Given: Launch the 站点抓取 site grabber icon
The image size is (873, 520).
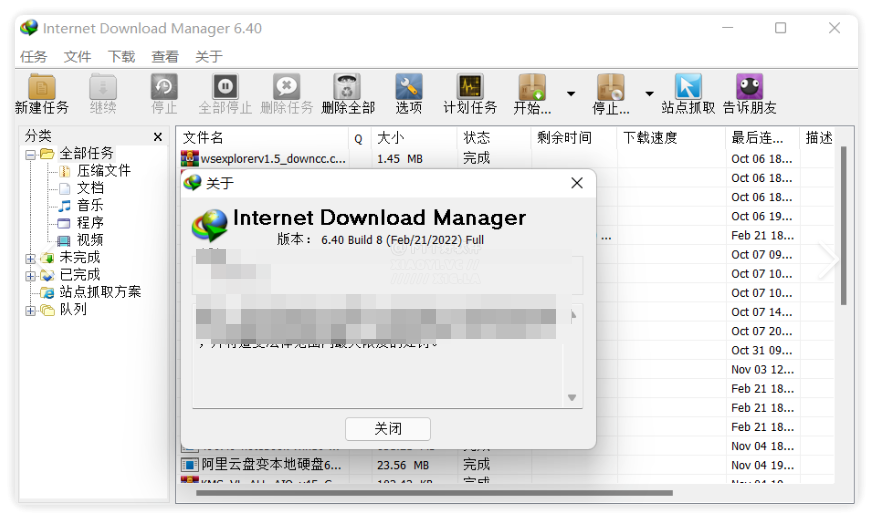Looking at the screenshot, I should coord(688,87).
